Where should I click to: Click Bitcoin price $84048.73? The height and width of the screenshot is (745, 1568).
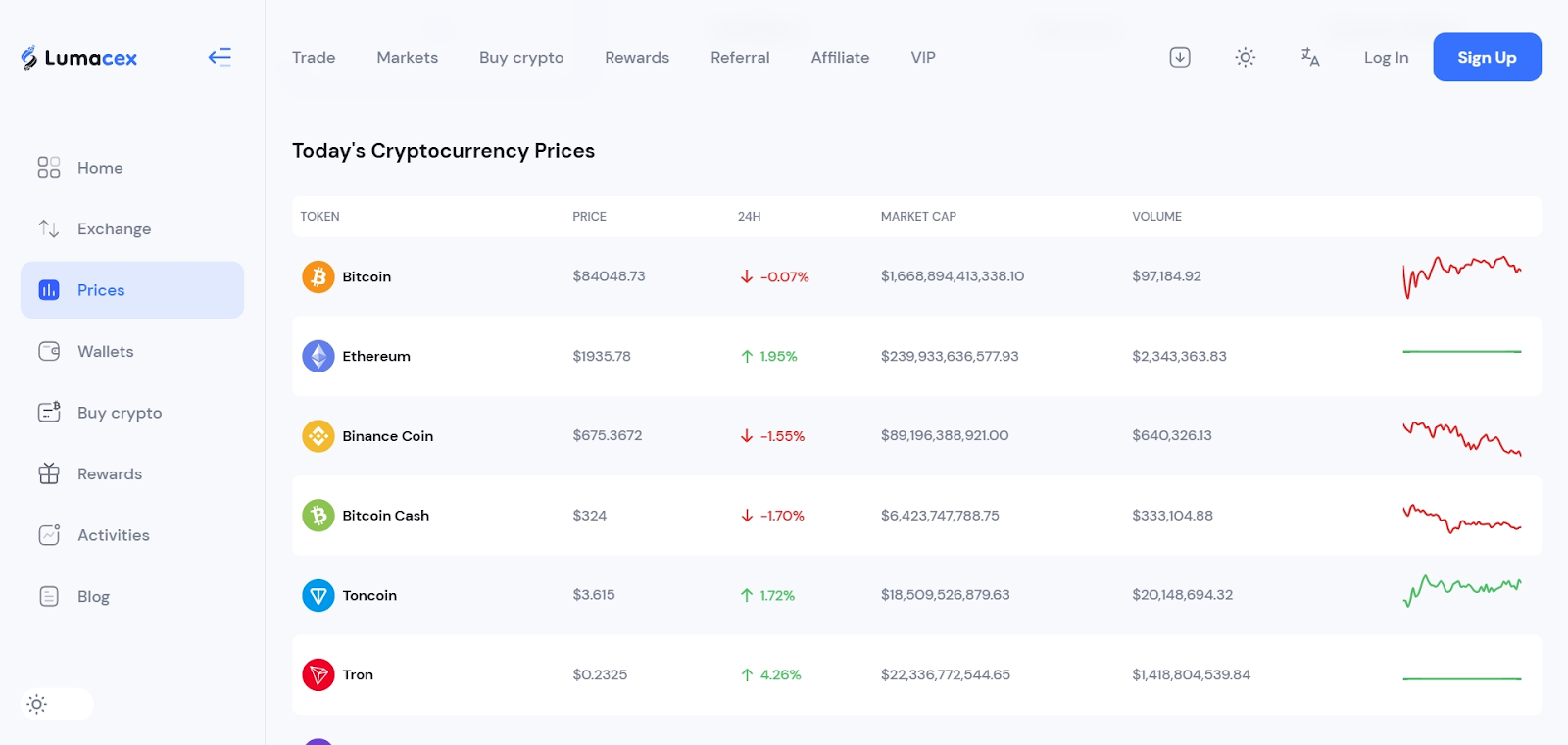point(609,276)
